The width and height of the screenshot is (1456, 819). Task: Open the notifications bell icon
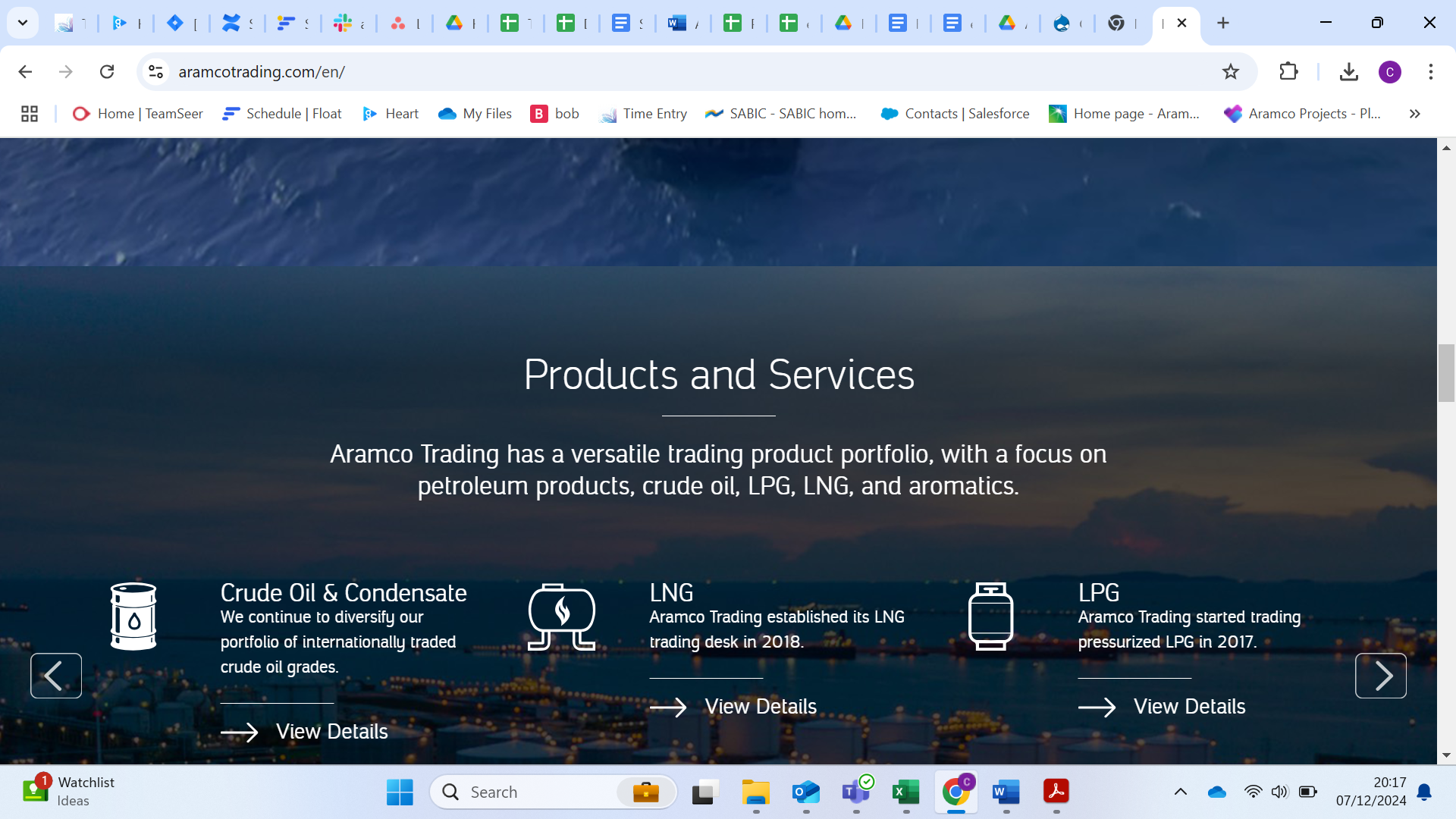pos(1424,792)
